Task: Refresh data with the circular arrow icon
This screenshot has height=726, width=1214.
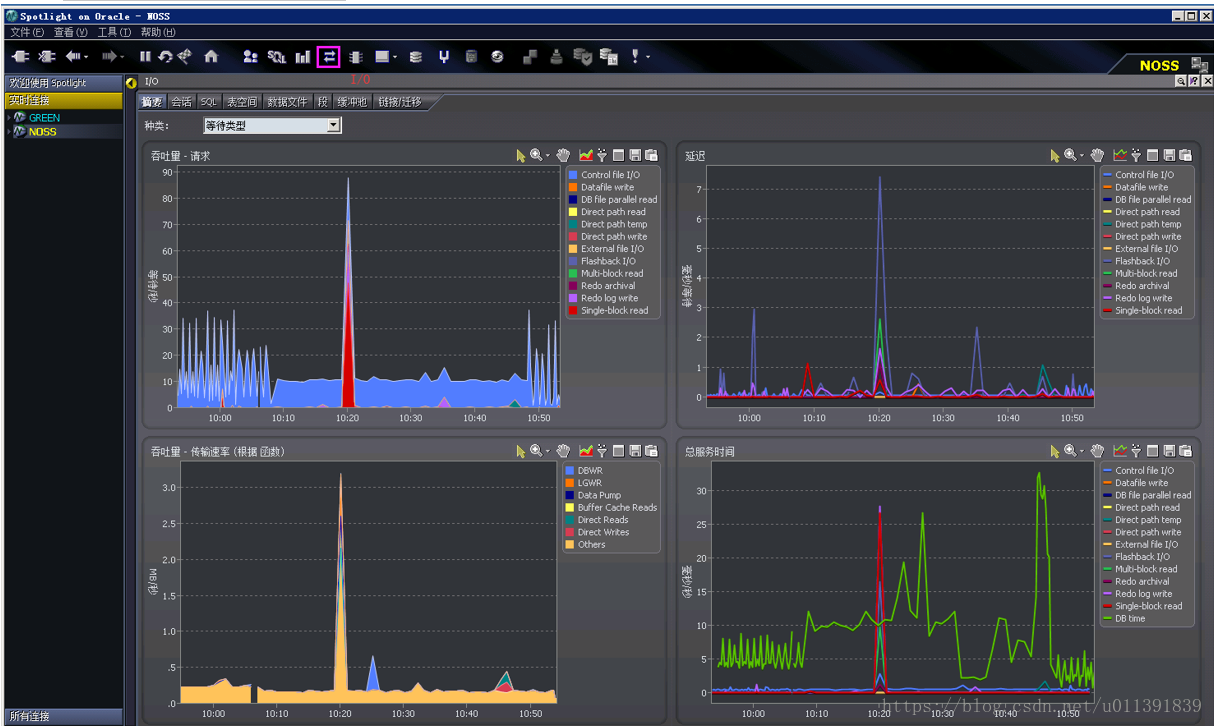Action: pyautogui.click(x=165, y=57)
